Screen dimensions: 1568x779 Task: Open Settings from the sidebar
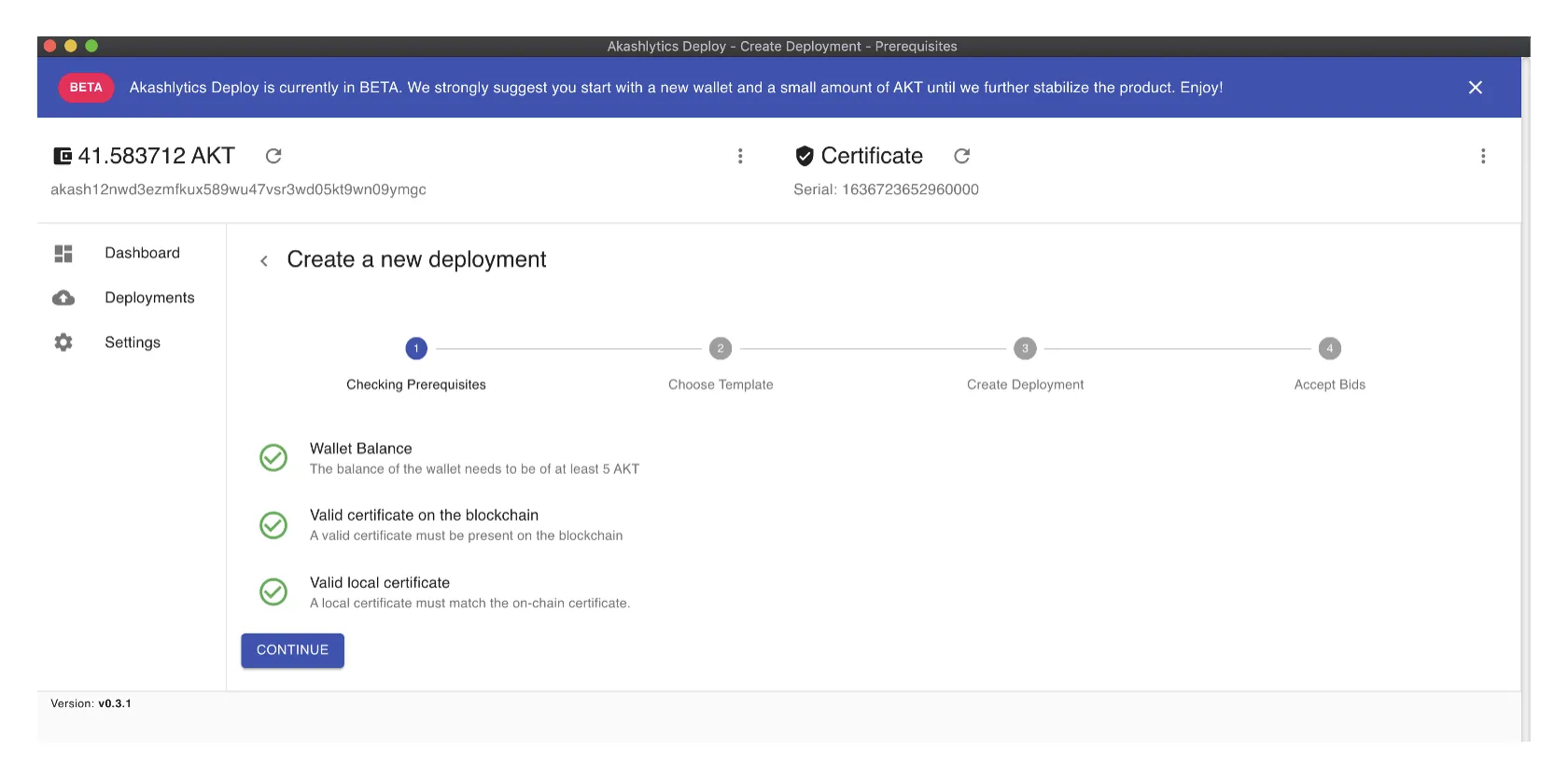click(133, 342)
